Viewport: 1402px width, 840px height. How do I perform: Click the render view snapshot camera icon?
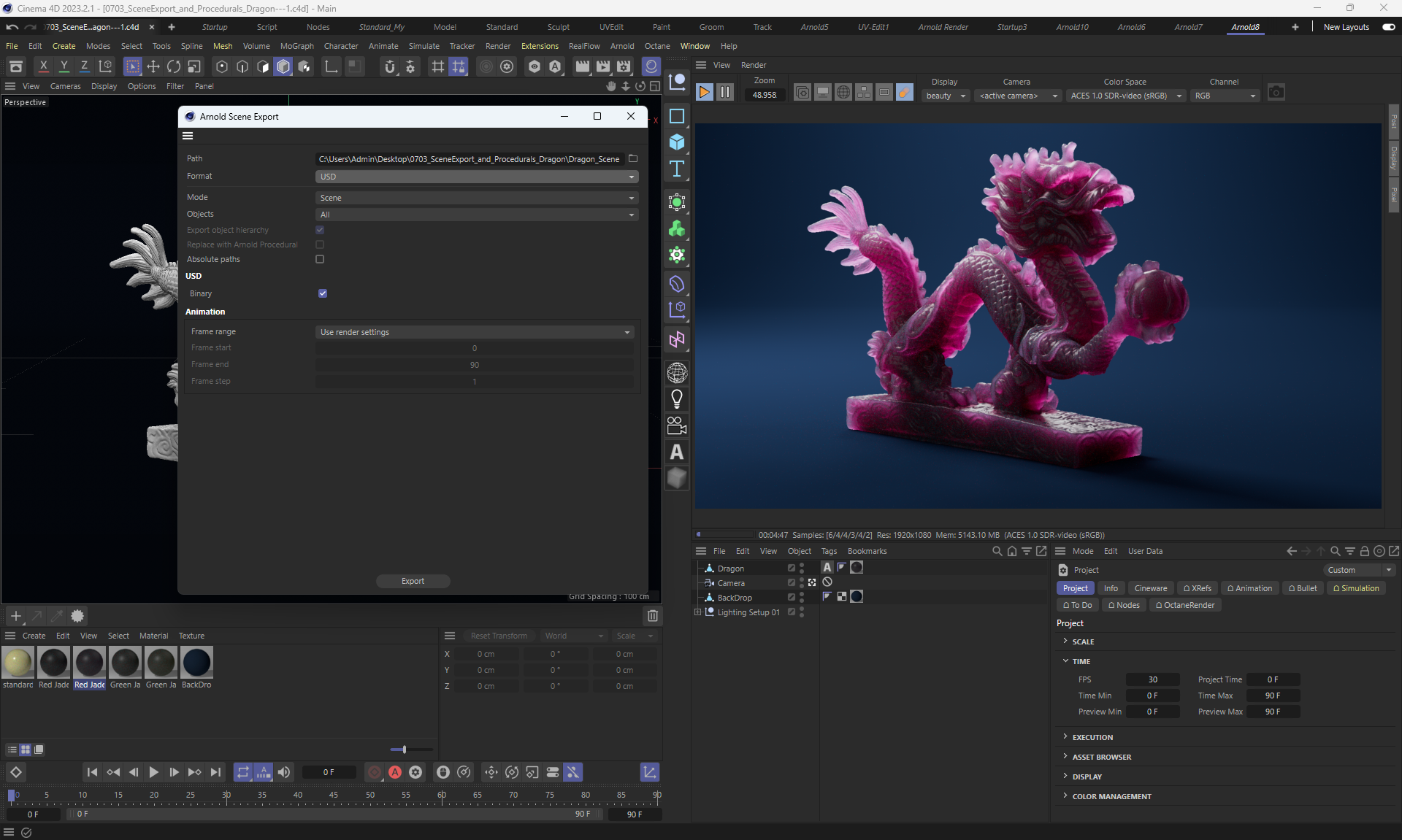[1276, 93]
